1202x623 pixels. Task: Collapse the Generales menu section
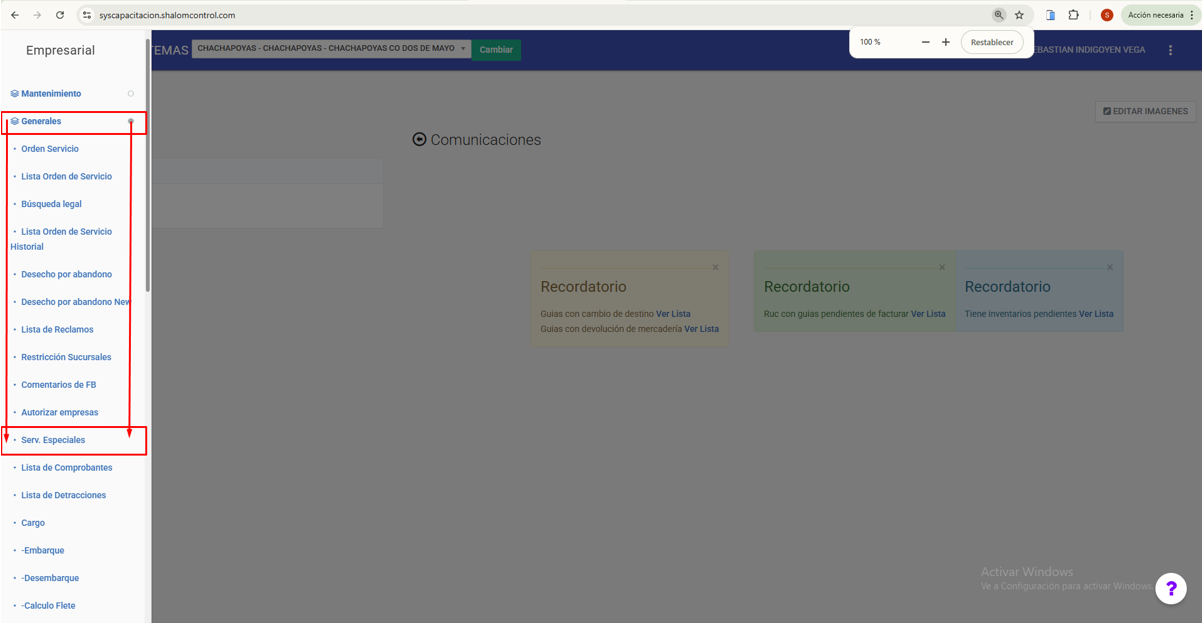41,122
